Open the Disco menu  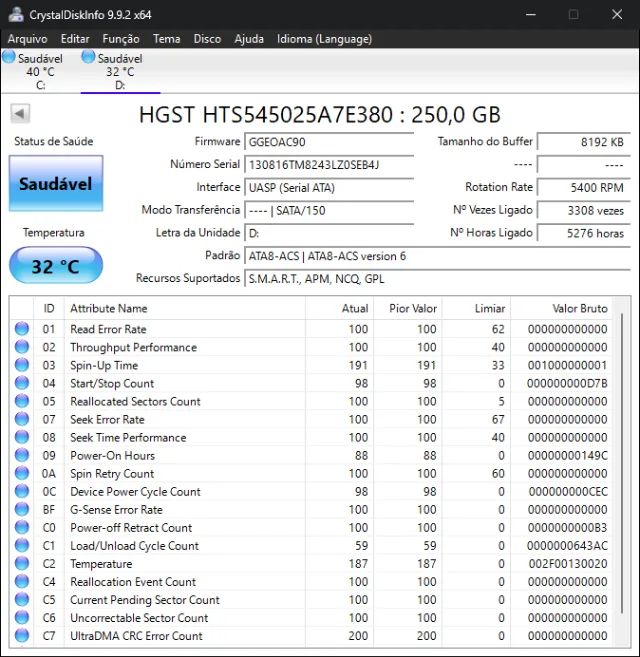(207, 39)
